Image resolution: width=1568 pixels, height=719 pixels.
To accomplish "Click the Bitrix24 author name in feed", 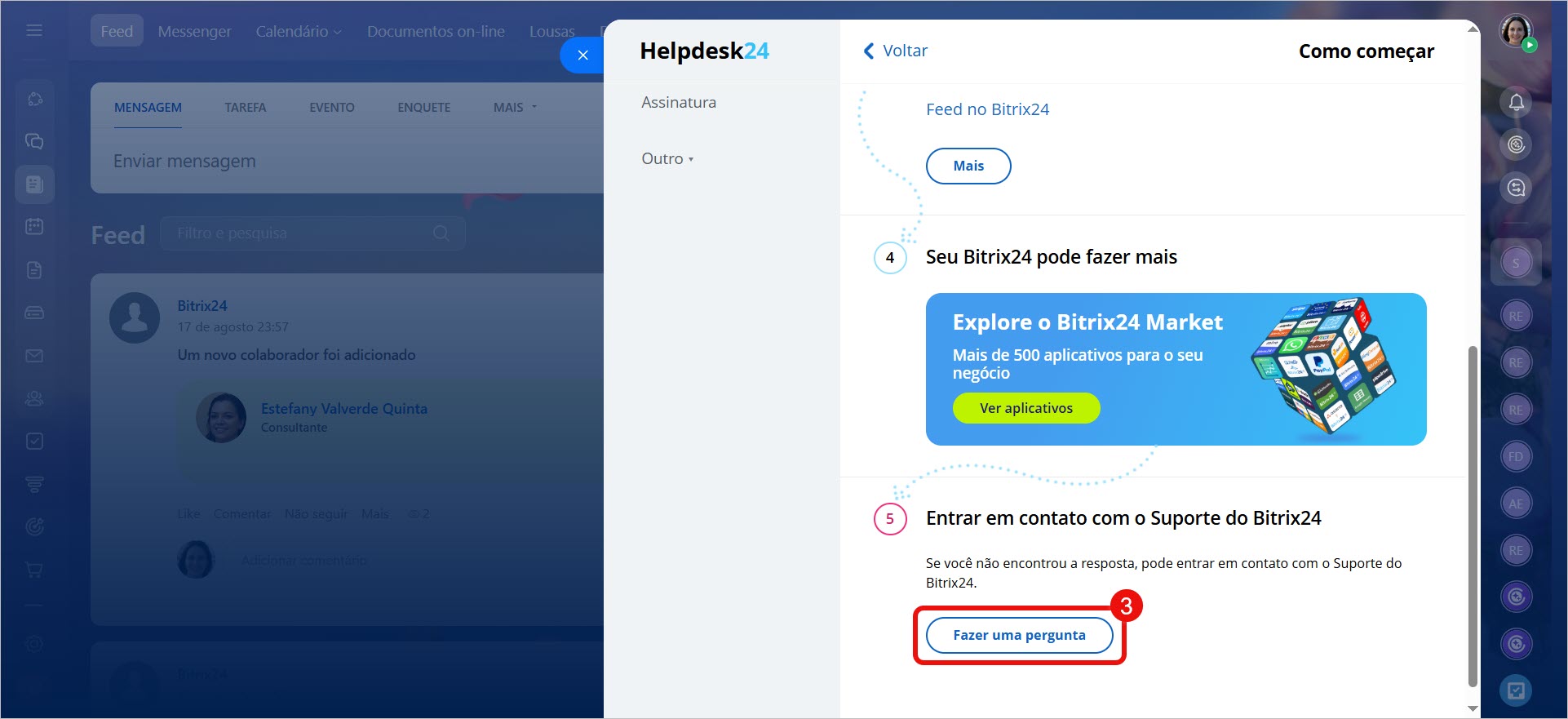I will (x=202, y=306).
